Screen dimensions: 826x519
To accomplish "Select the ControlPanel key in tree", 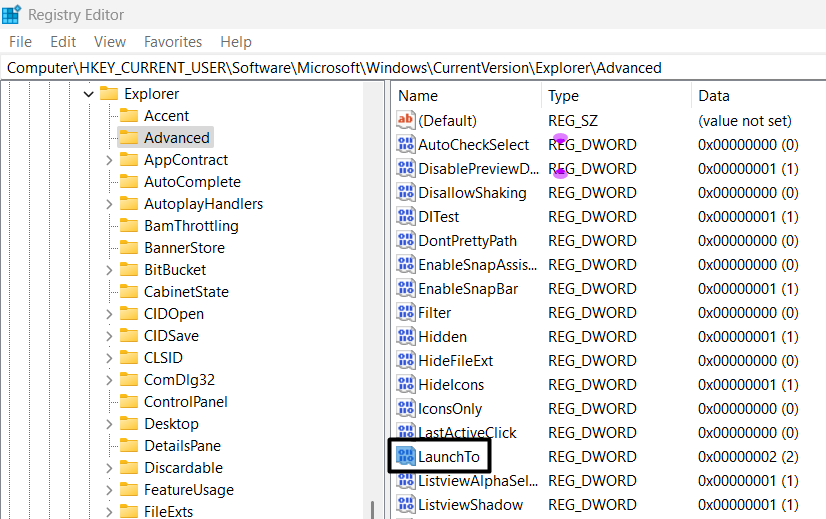I will point(185,402).
